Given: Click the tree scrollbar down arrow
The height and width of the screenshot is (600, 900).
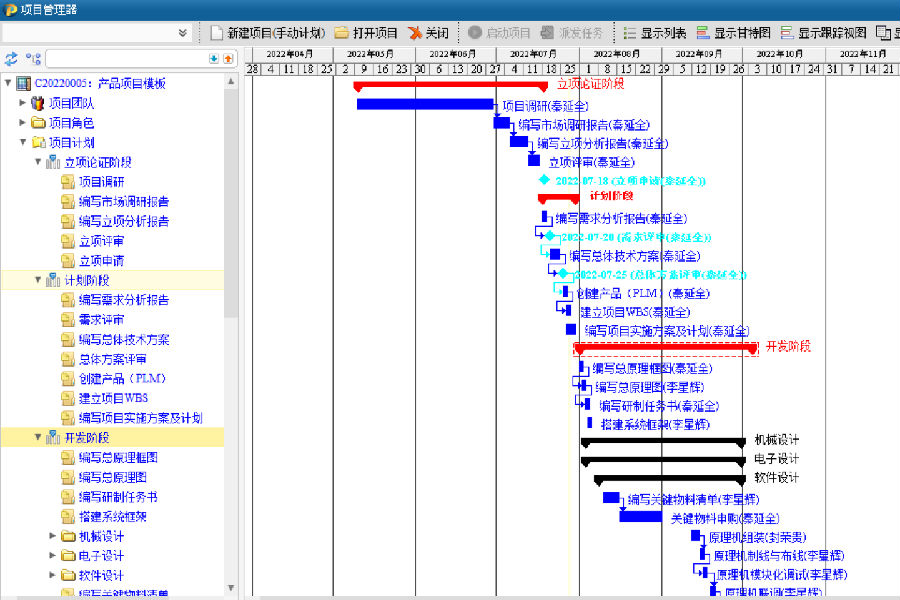Looking at the screenshot, I should click(231, 588).
